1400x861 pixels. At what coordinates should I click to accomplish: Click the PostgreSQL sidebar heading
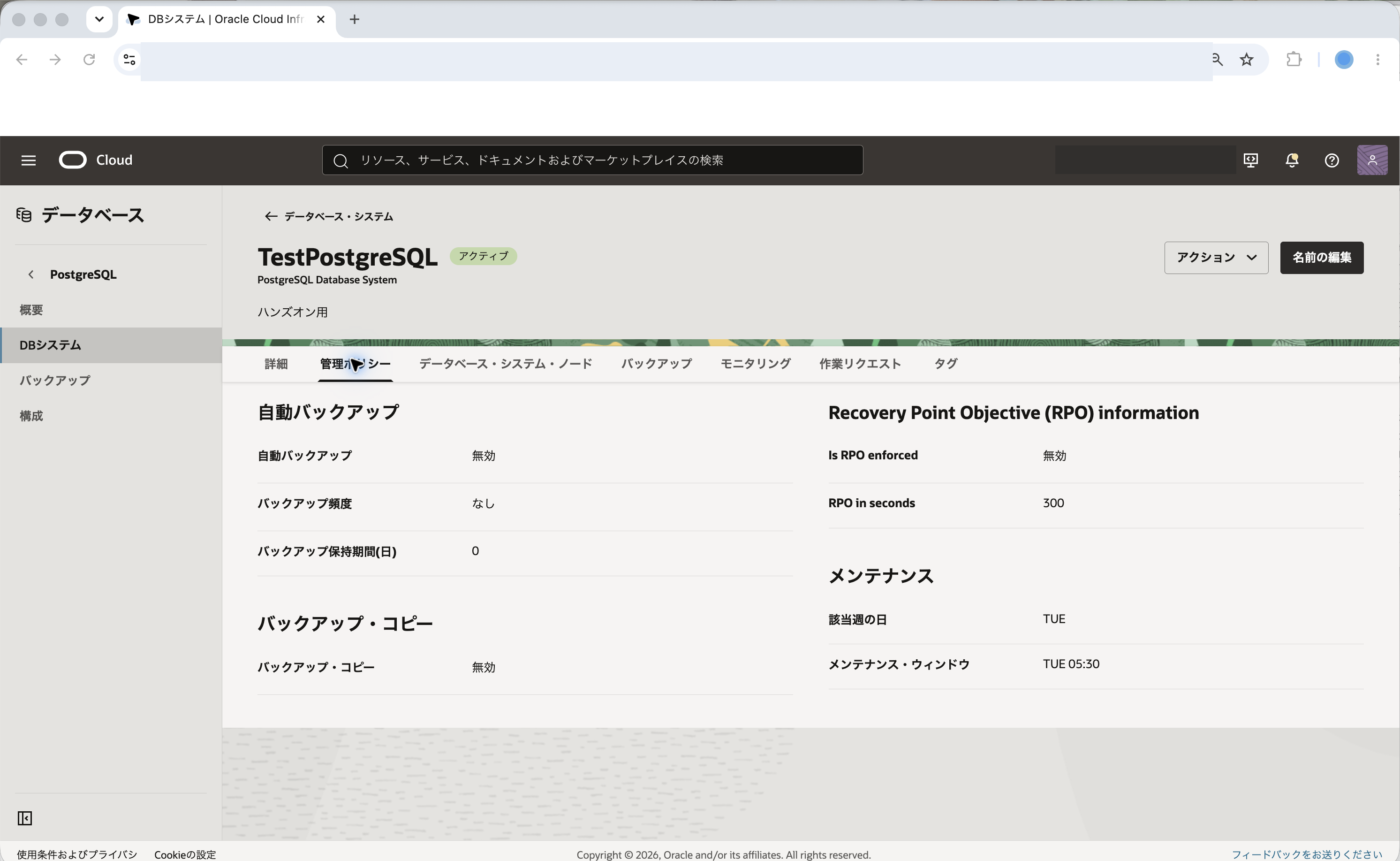pyautogui.click(x=83, y=274)
